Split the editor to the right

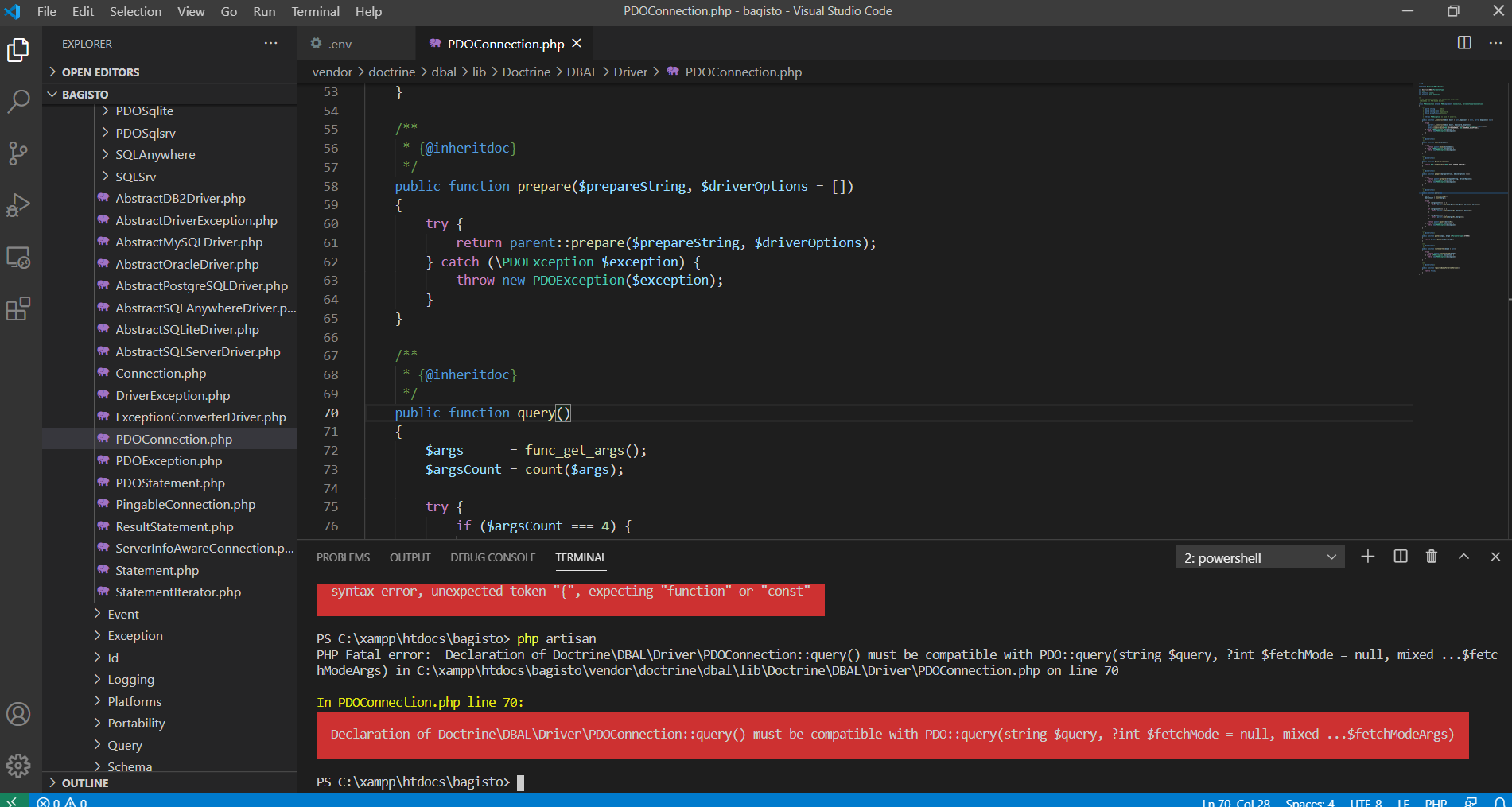coord(1464,43)
